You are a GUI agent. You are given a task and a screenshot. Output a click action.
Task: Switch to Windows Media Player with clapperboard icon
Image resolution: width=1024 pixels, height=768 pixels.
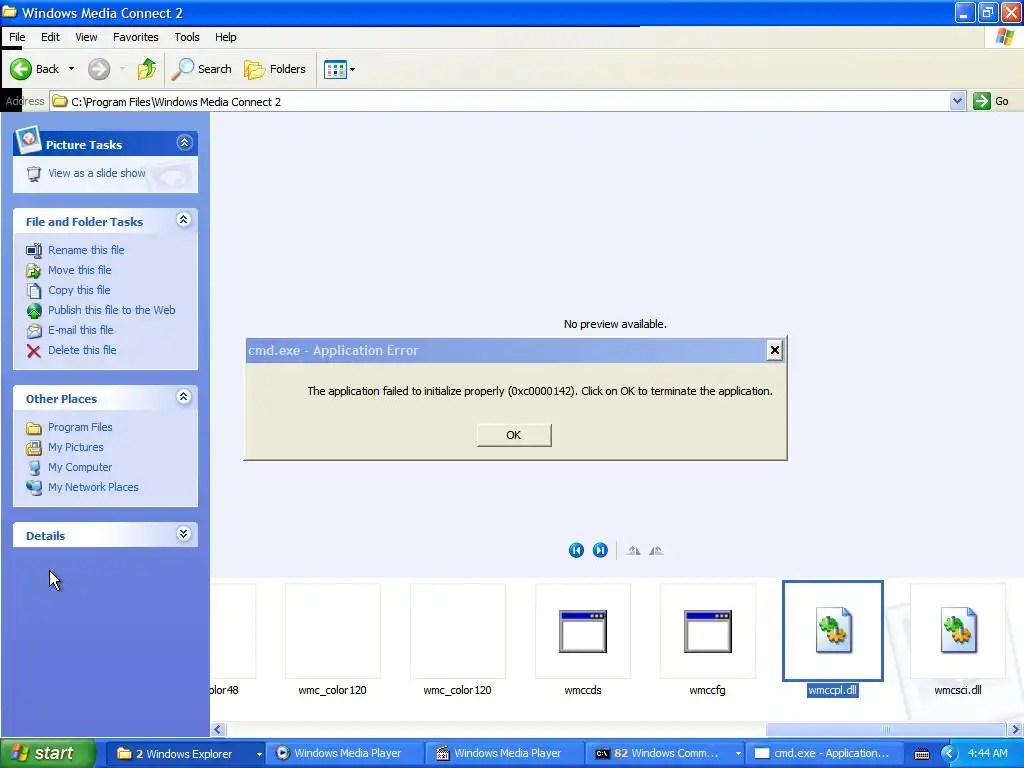(504, 754)
